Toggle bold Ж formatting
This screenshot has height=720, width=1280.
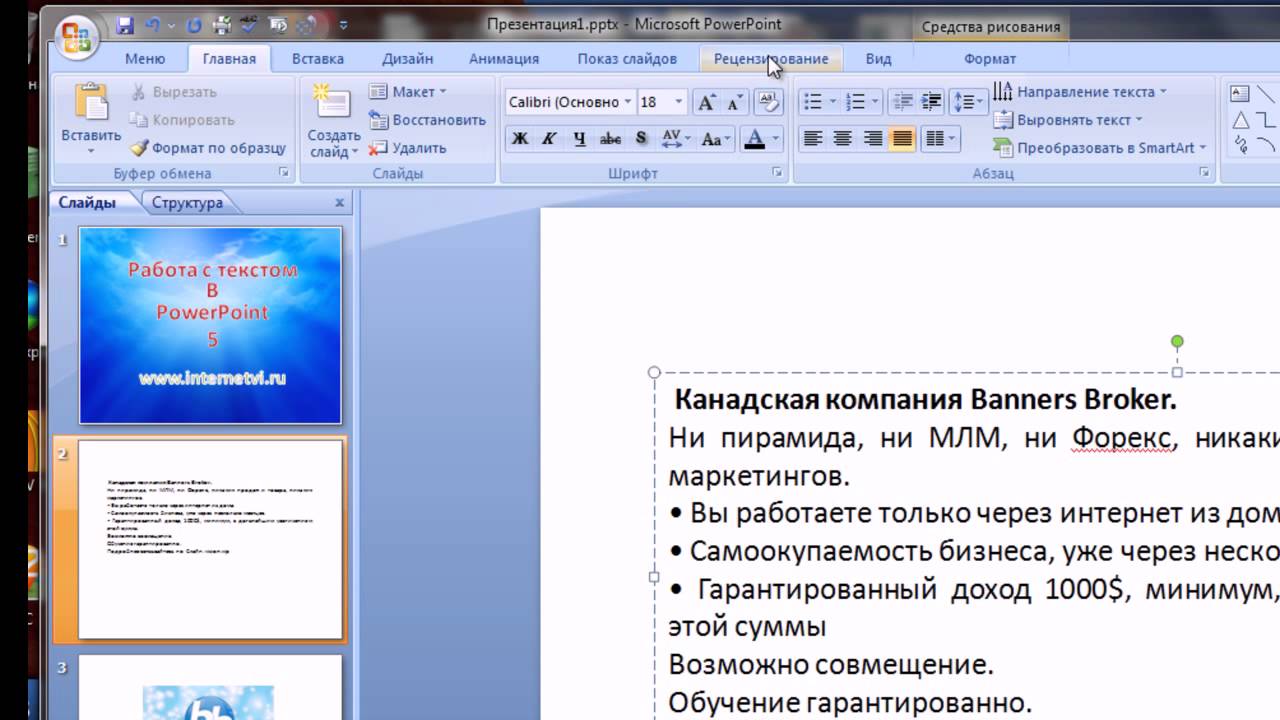coord(519,139)
